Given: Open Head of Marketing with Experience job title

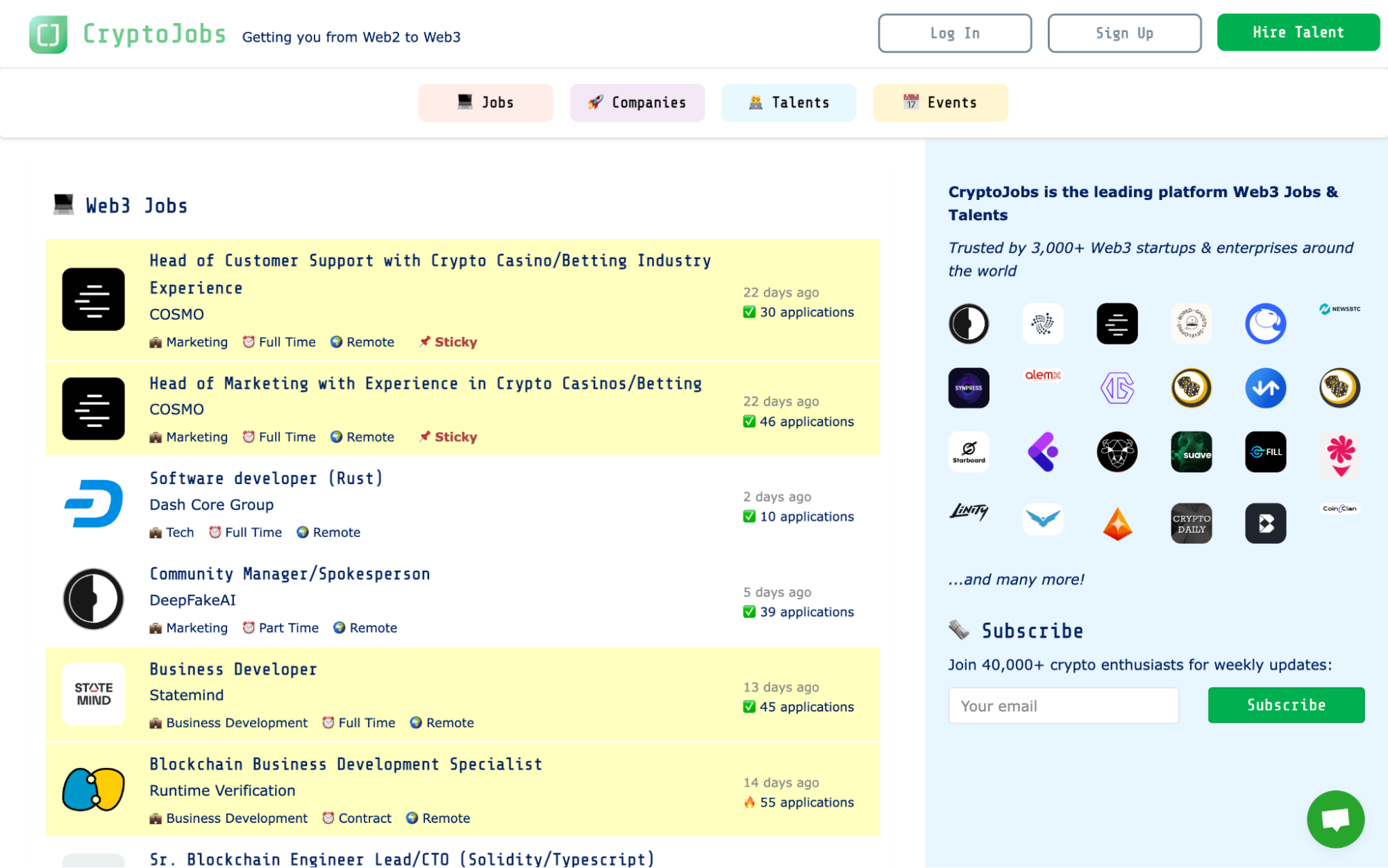Looking at the screenshot, I should (426, 383).
